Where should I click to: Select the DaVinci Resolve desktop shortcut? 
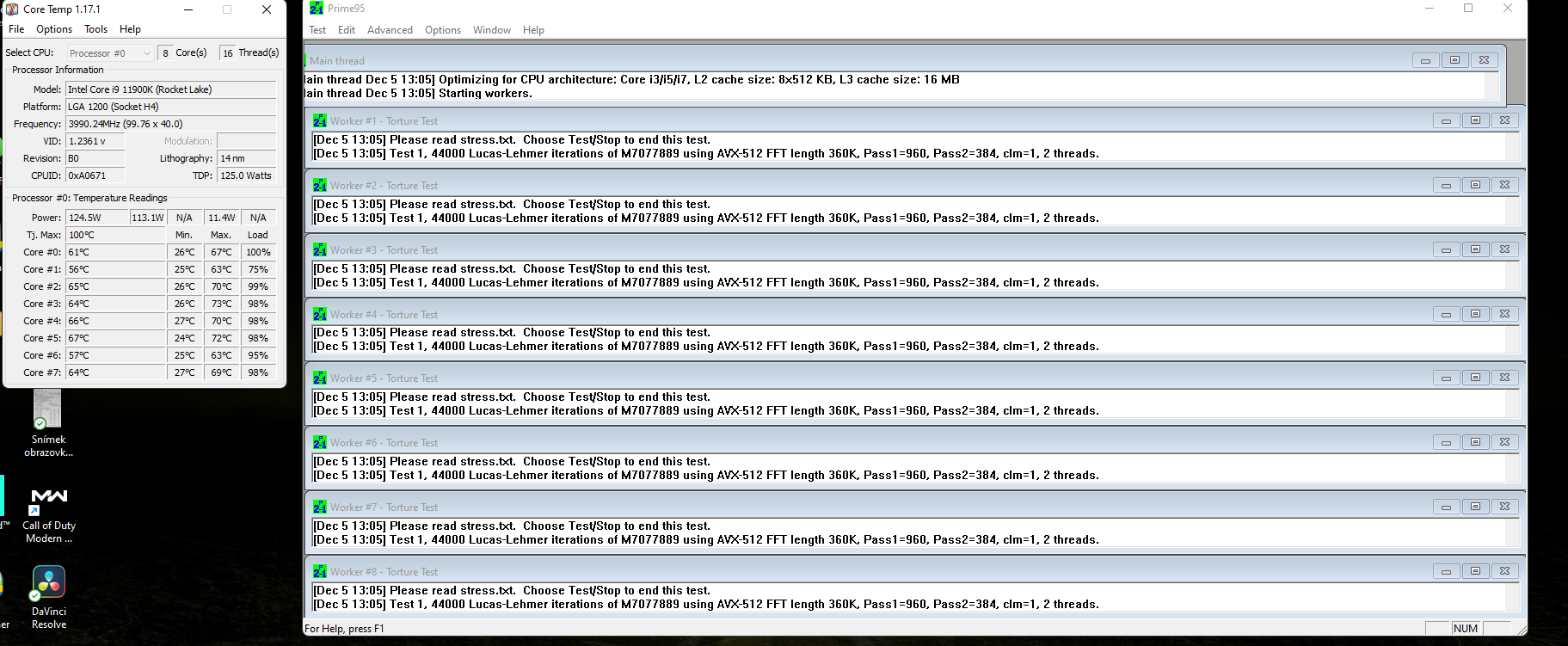[x=49, y=598]
